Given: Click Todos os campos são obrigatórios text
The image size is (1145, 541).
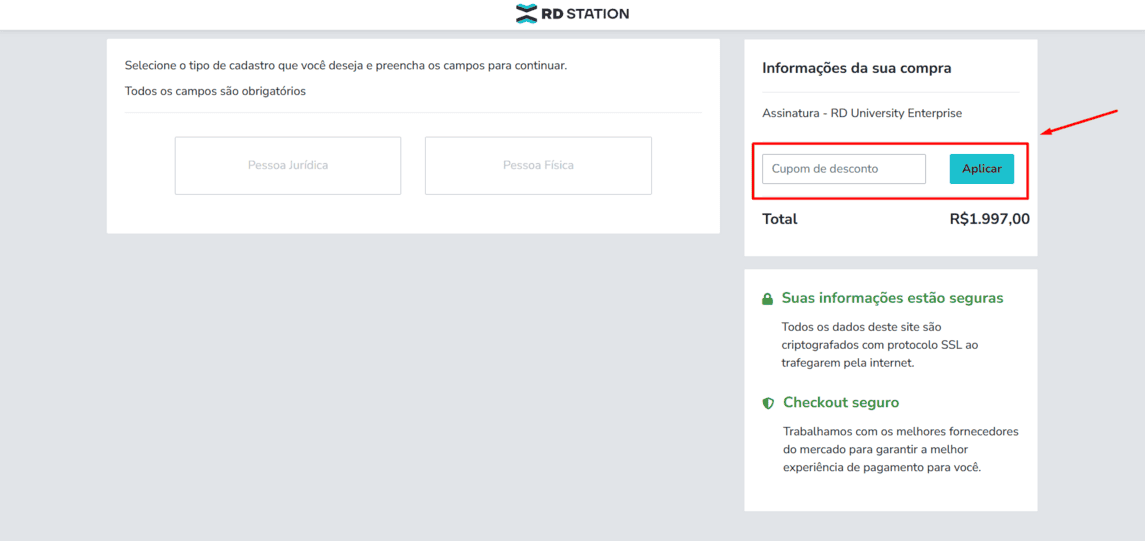Looking at the screenshot, I should [215, 91].
